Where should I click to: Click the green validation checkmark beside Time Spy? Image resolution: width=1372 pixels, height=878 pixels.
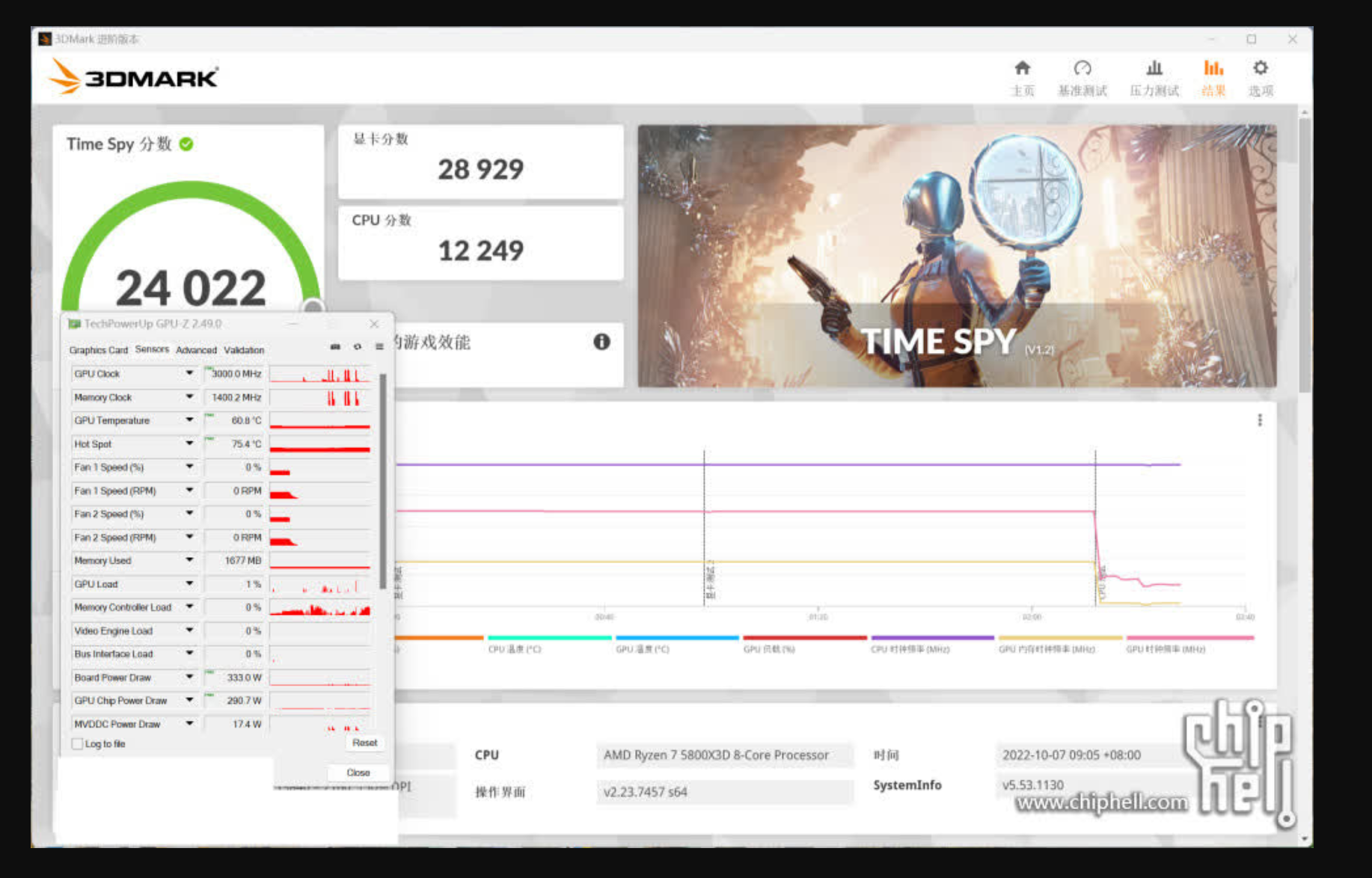point(186,144)
